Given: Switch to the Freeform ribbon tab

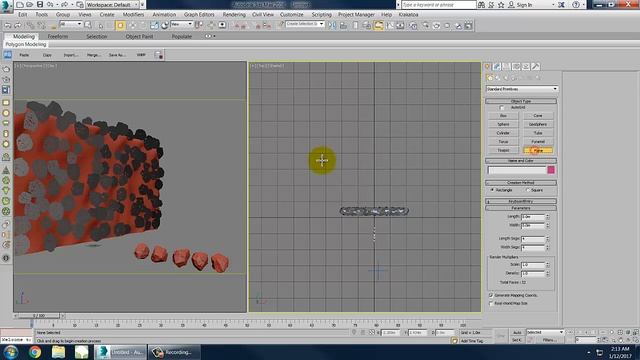Looking at the screenshot, I should [x=58, y=36].
